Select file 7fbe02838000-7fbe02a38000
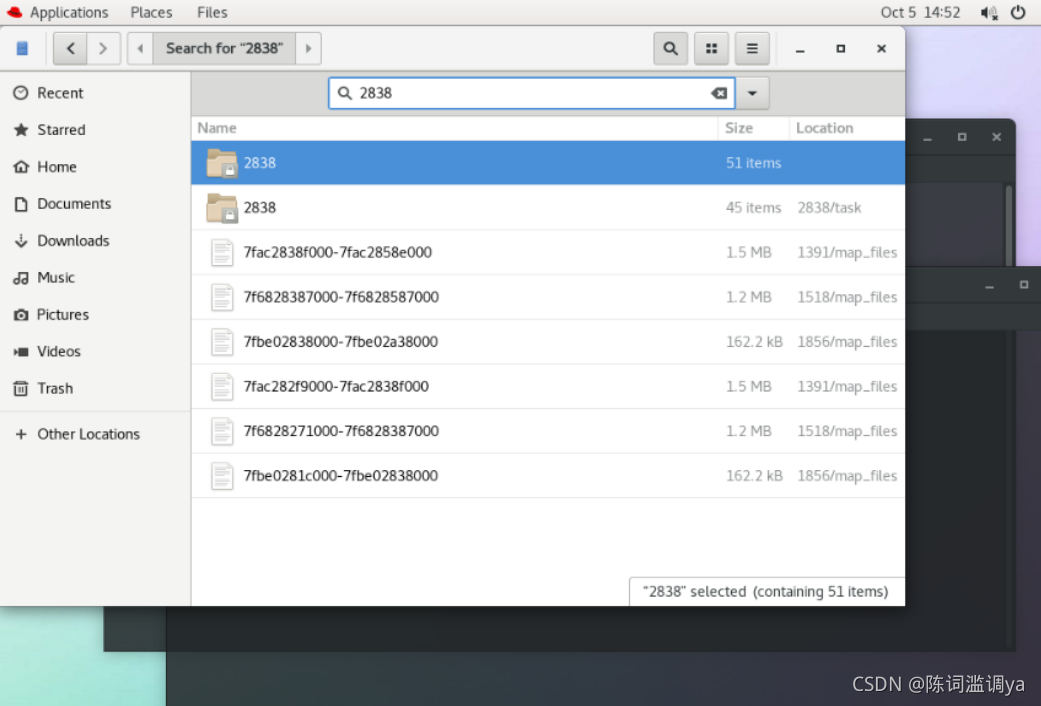The height and width of the screenshot is (706, 1041). point(548,341)
